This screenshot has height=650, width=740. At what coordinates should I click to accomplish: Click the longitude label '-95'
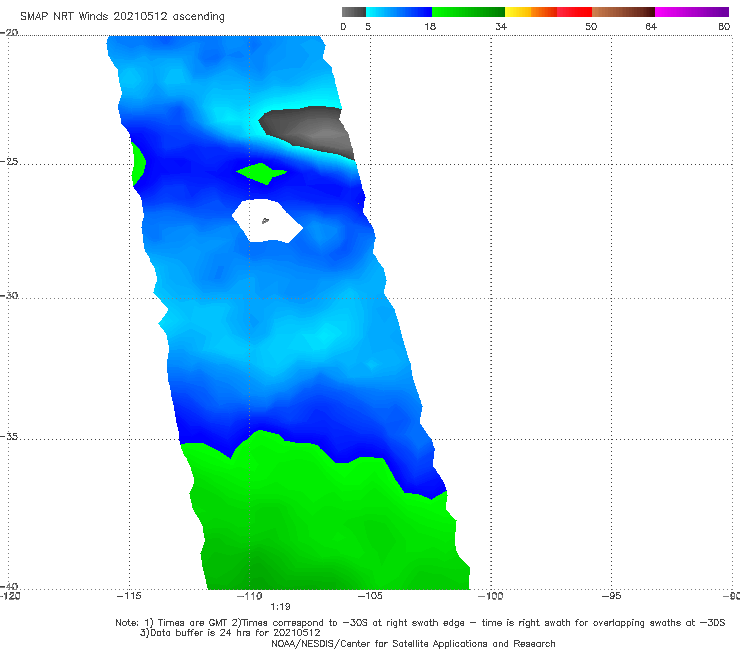point(611,596)
